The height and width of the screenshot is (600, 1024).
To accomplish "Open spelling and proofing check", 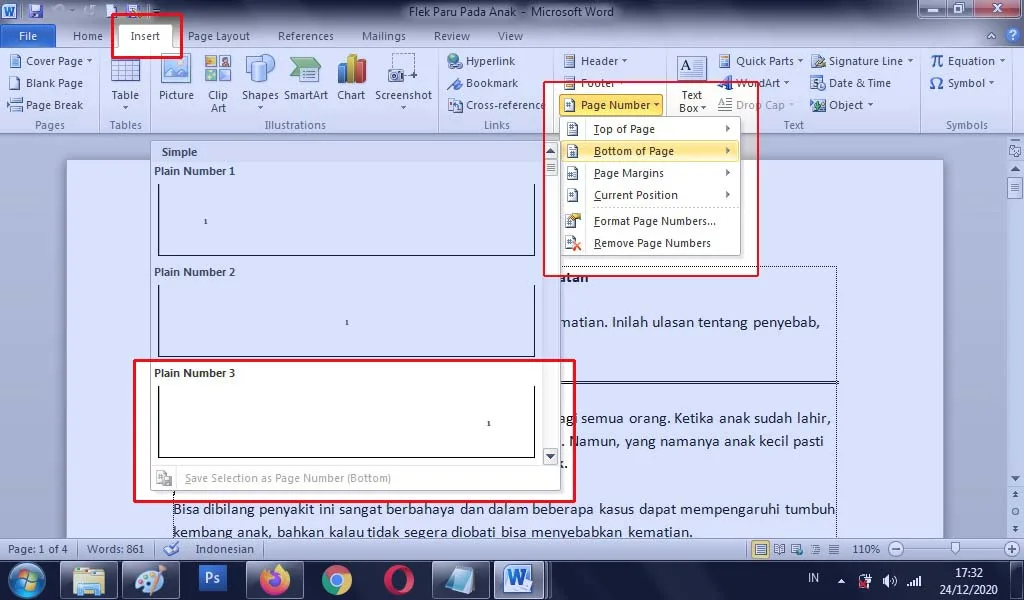I will click(x=171, y=549).
